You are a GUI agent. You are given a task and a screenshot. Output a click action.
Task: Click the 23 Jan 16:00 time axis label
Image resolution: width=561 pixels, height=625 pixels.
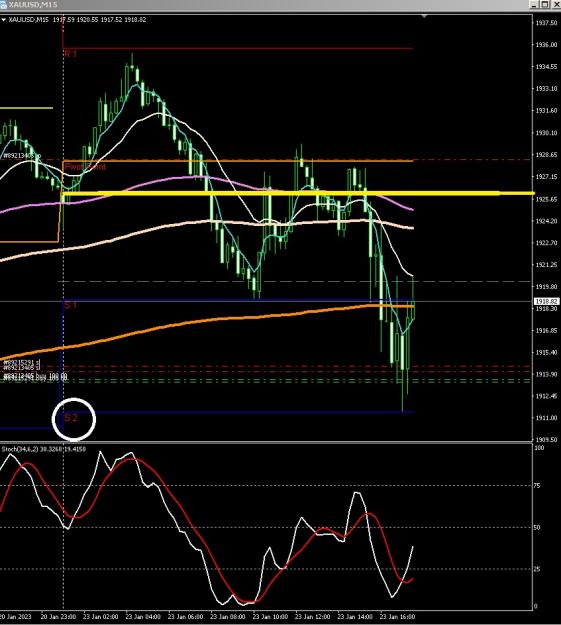coord(397,617)
